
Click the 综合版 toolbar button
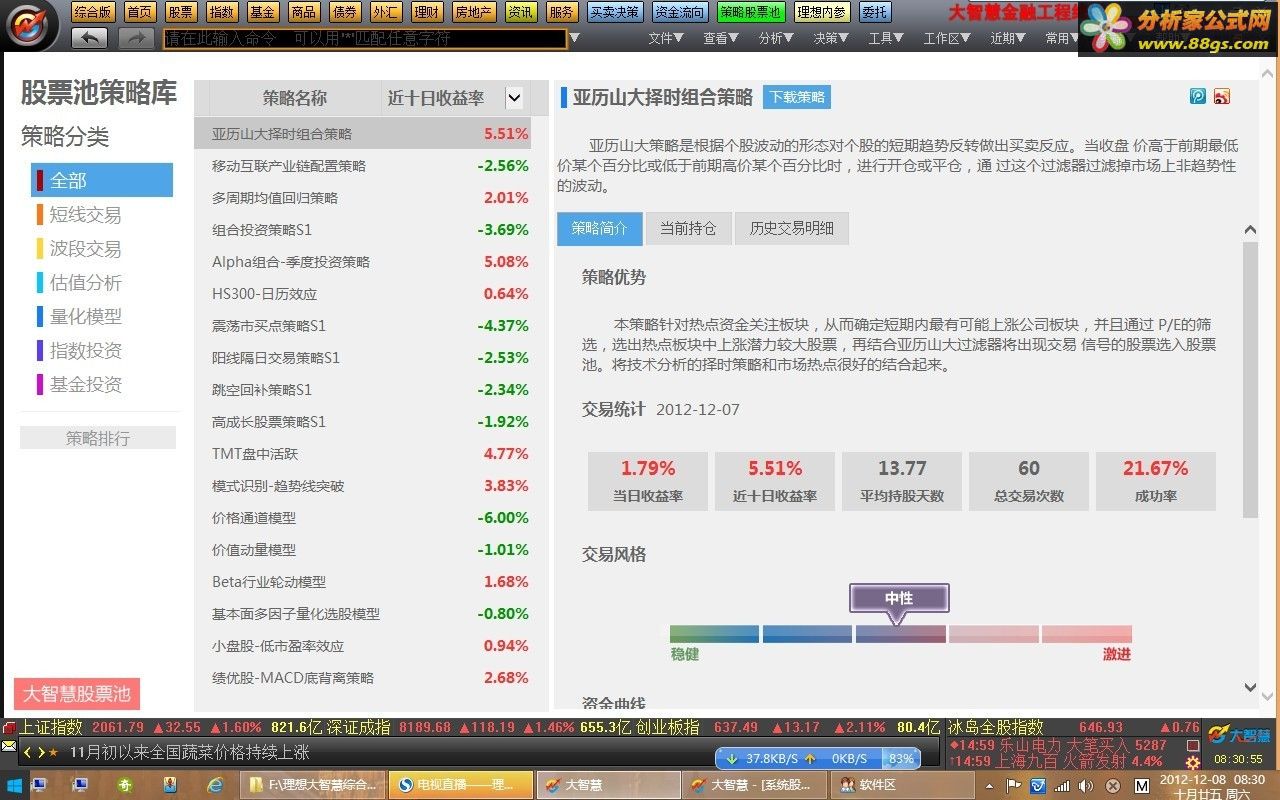coord(93,12)
